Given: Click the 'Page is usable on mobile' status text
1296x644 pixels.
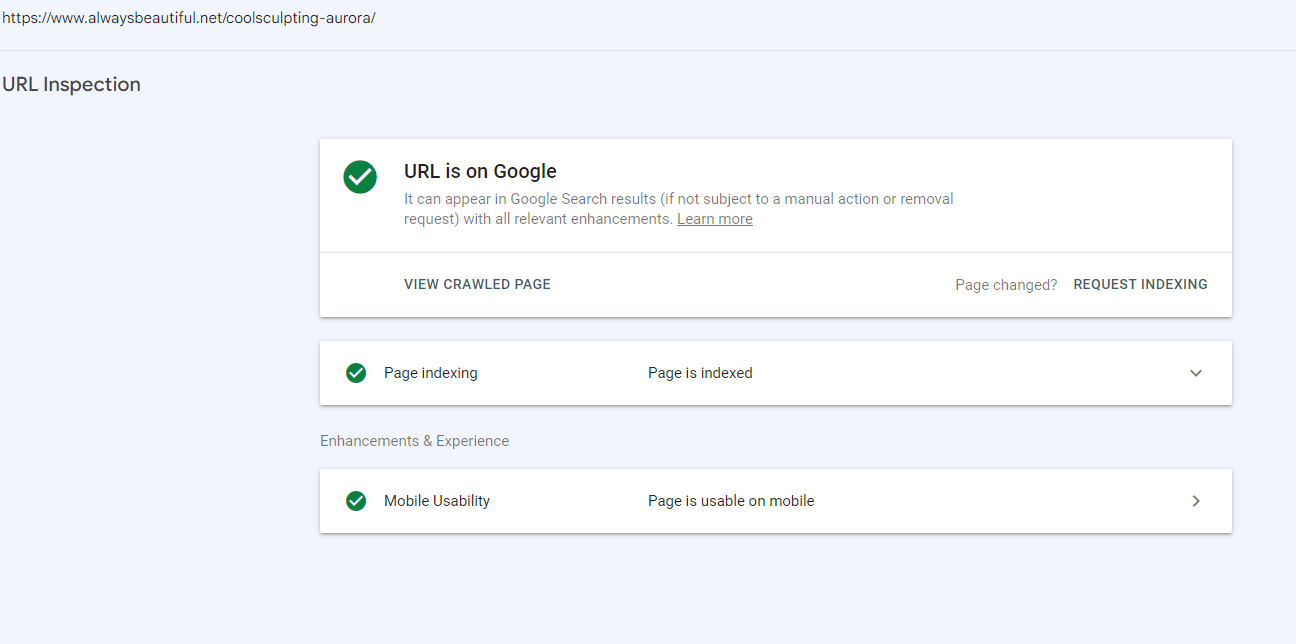Looking at the screenshot, I should coord(731,501).
